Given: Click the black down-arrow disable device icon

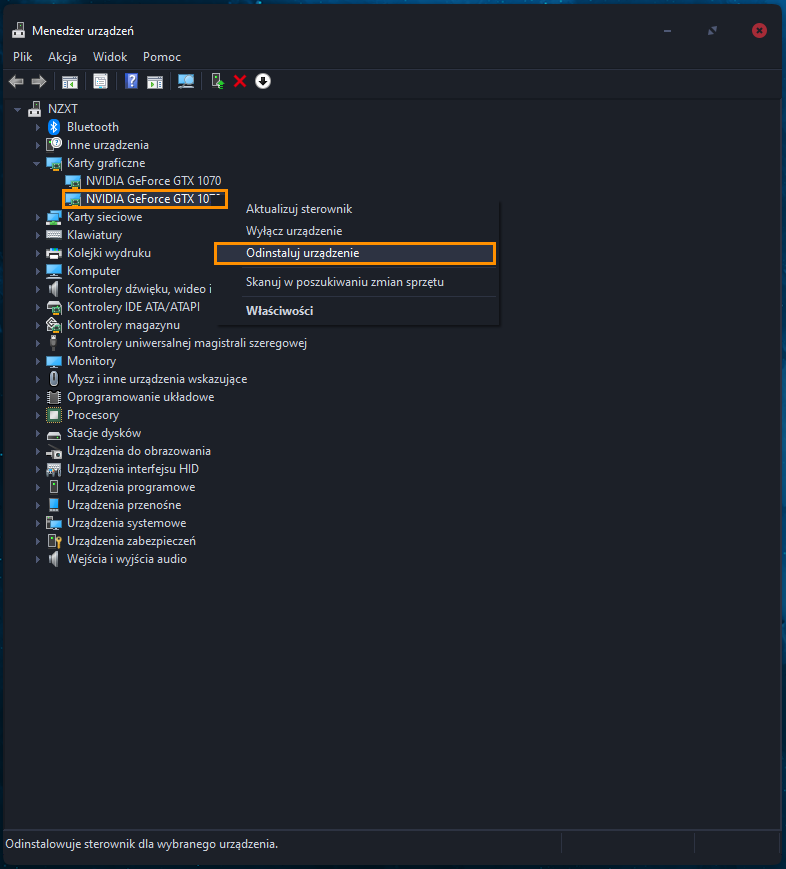Looking at the screenshot, I should 263,81.
